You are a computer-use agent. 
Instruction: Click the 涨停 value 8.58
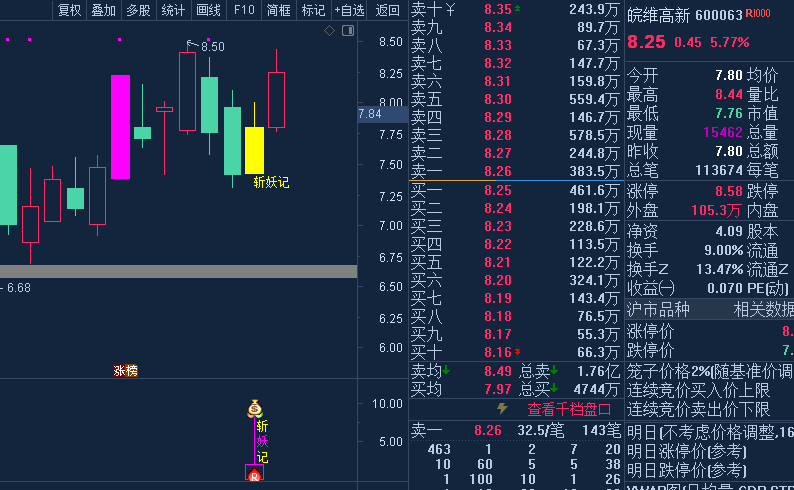click(729, 191)
